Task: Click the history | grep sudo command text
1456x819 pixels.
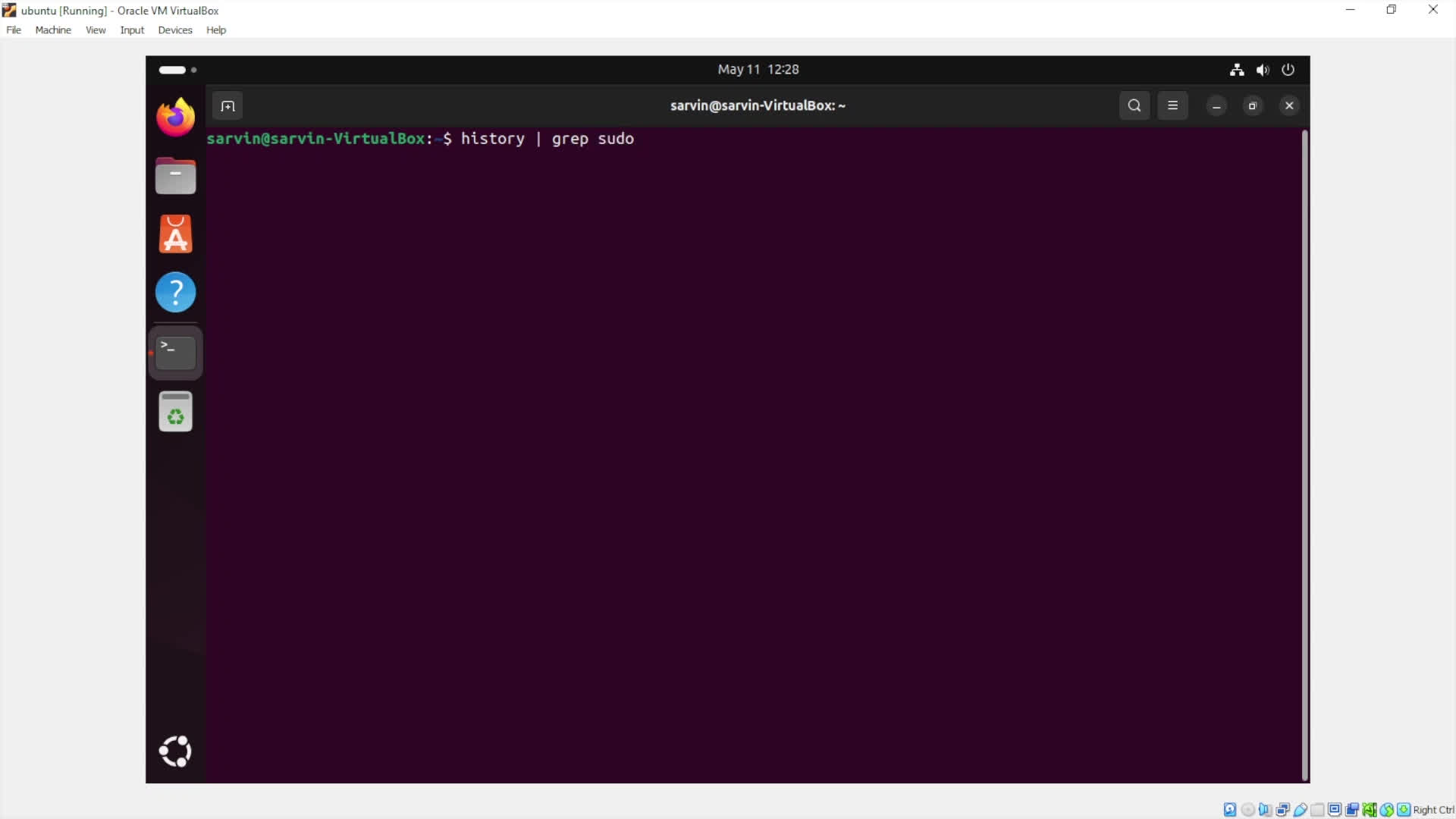Action: point(548,139)
